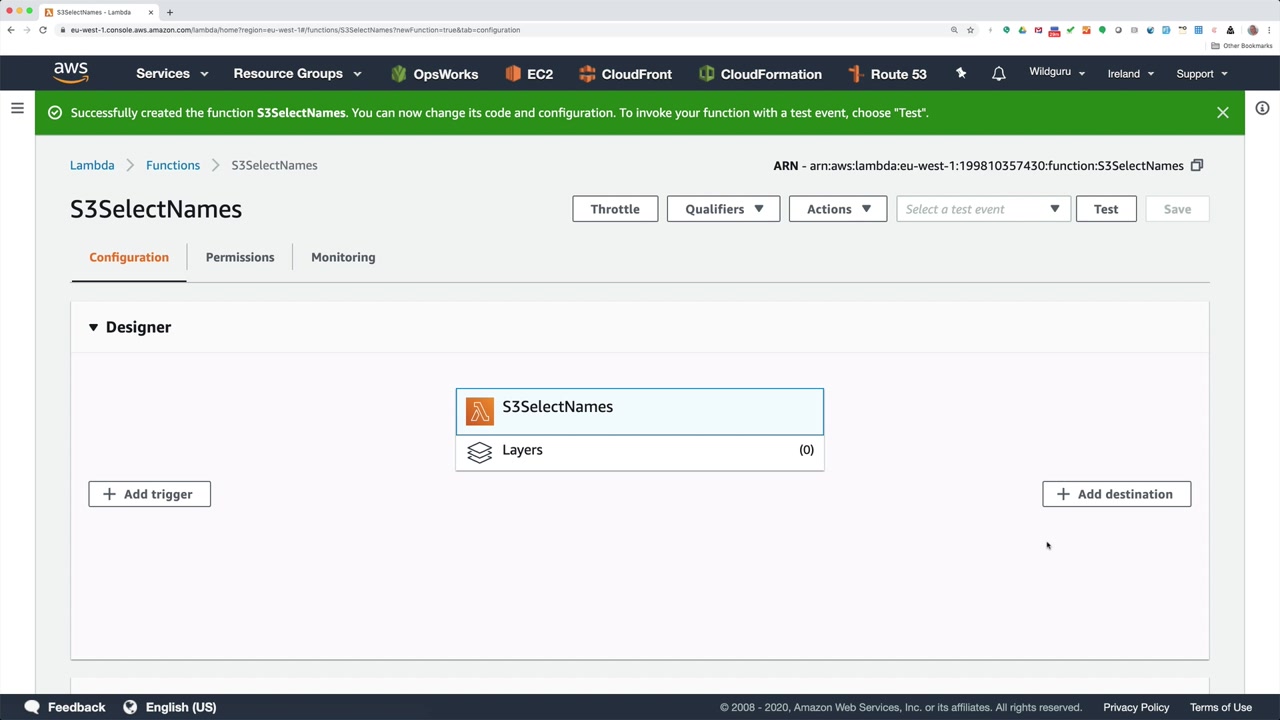The image size is (1280, 720).
Task: Open the CloudFront shortcut in the navbar
Action: pos(625,74)
